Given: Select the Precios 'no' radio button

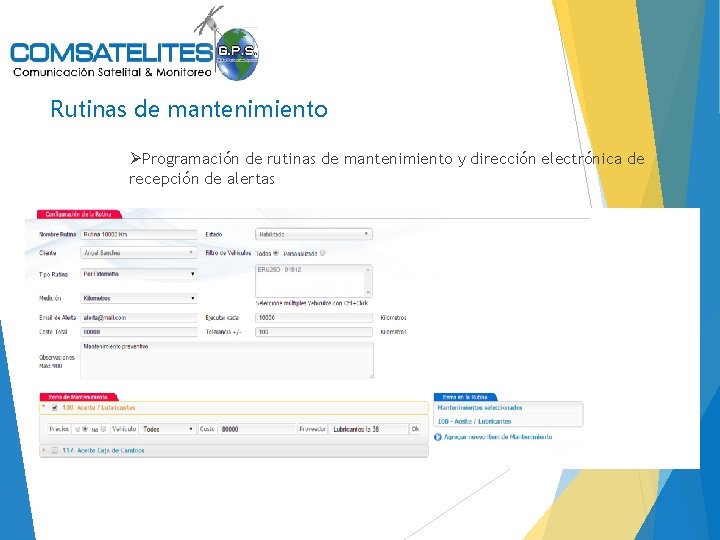Looking at the screenshot, I should (x=103, y=429).
